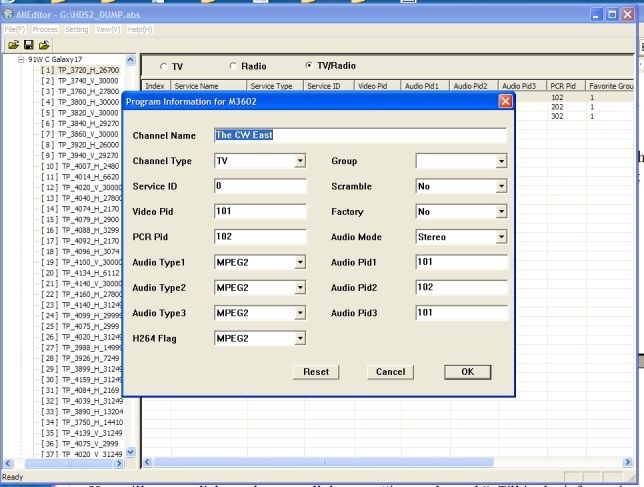This screenshot has width=644, height=487.
Task: Click the Cancel button
Action: click(x=390, y=372)
